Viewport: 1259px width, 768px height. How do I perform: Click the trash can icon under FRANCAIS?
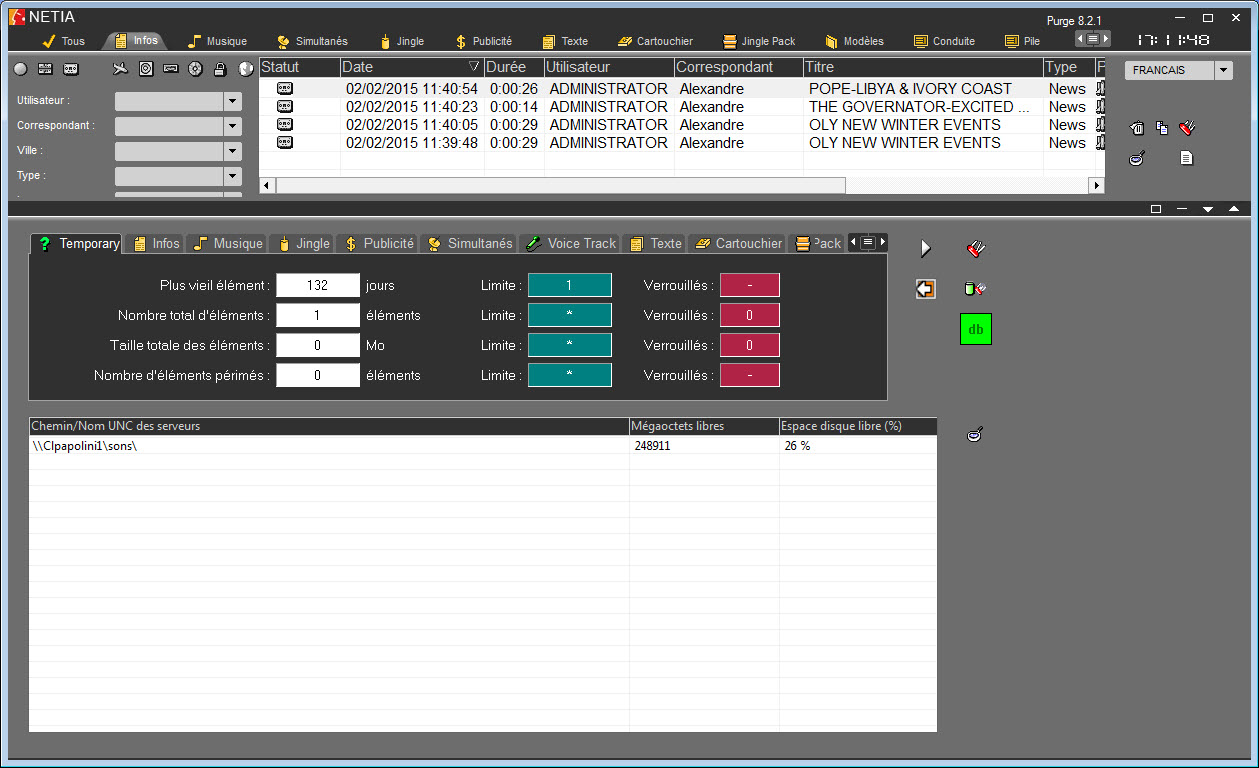coord(1137,128)
